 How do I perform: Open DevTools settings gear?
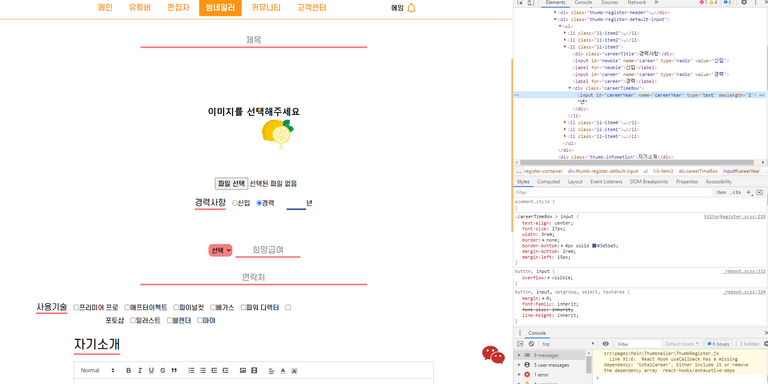click(744, 2)
